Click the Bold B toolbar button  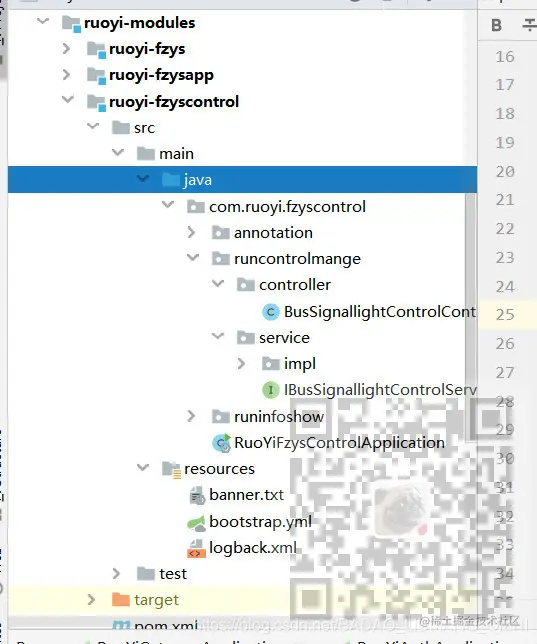[497, 25]
